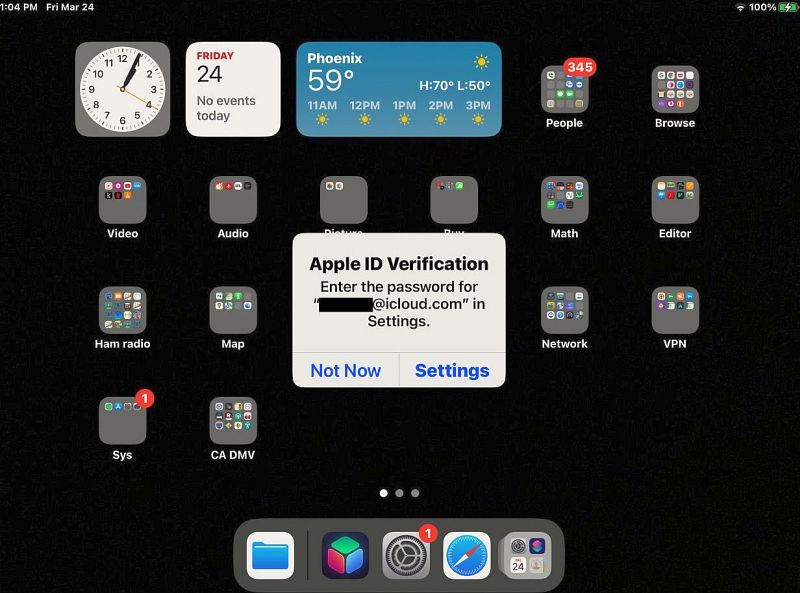Open the Clock widget
This screenshot has height=593, width=800.
coord(122,89)
